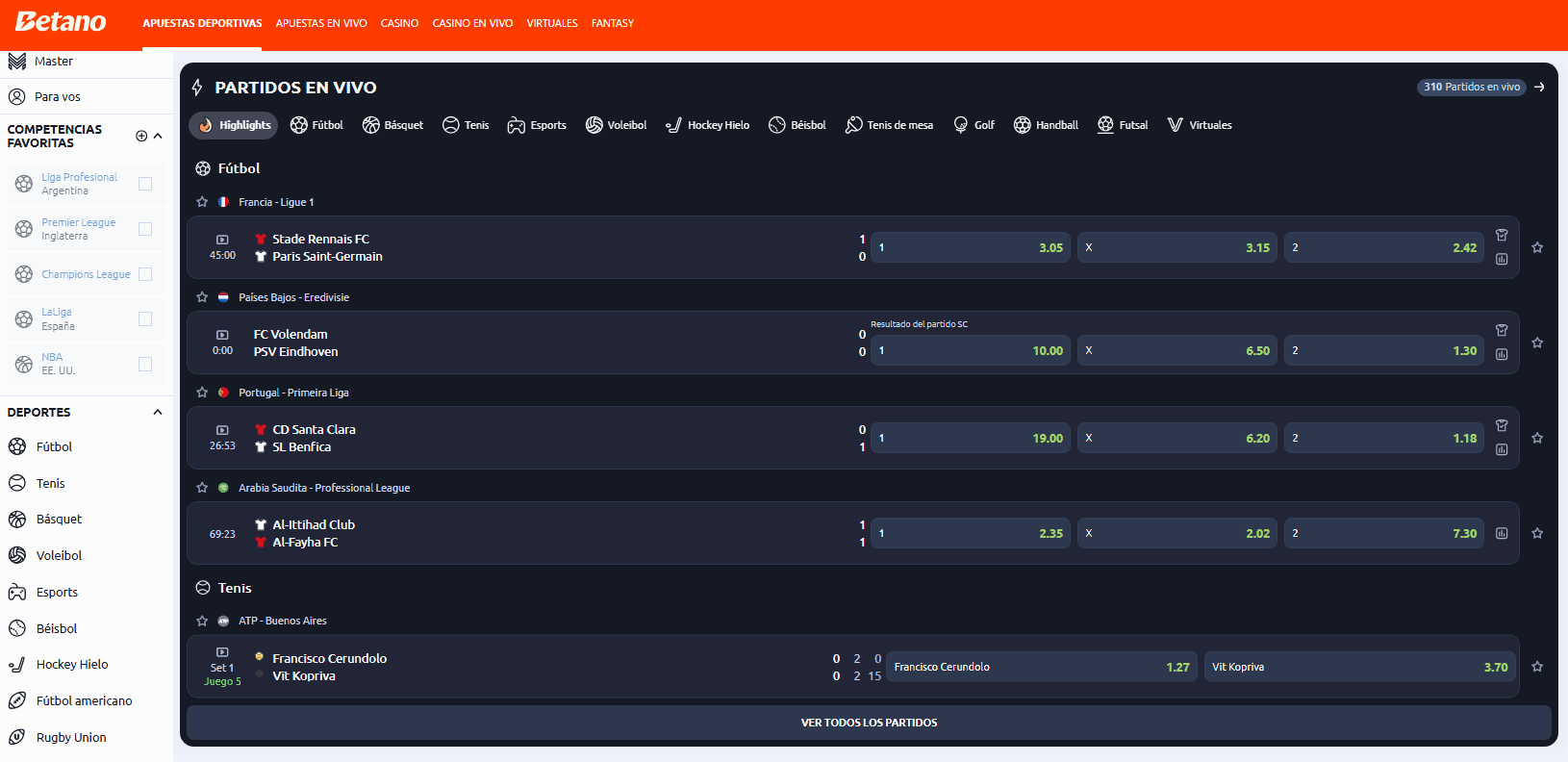
Task: Switch to the Fantasy tab
Action: click(x=612, y=23)
